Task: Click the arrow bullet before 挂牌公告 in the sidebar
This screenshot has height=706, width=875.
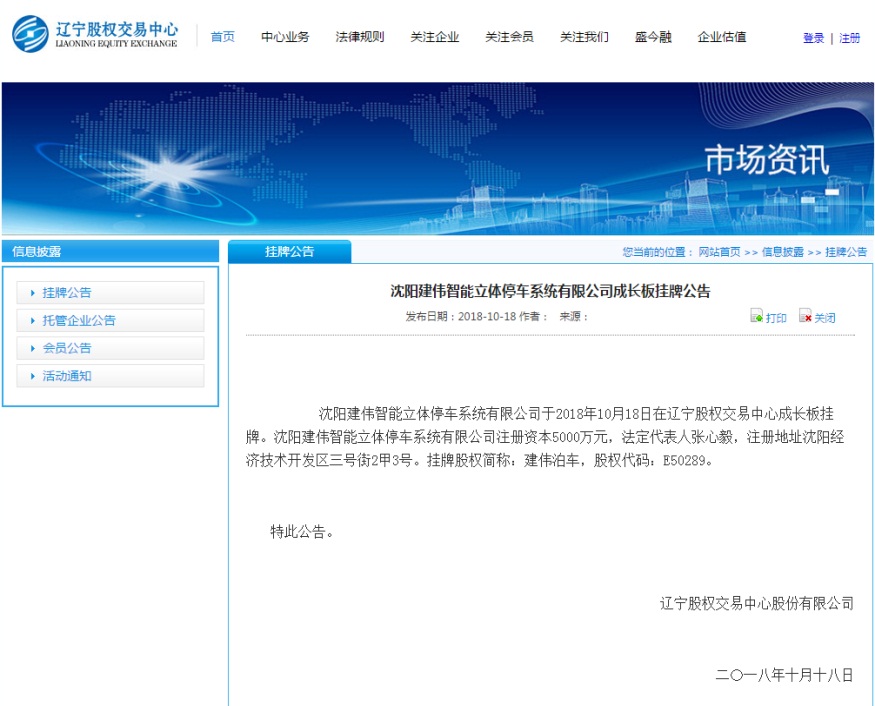Action: [x=33, y=292]
